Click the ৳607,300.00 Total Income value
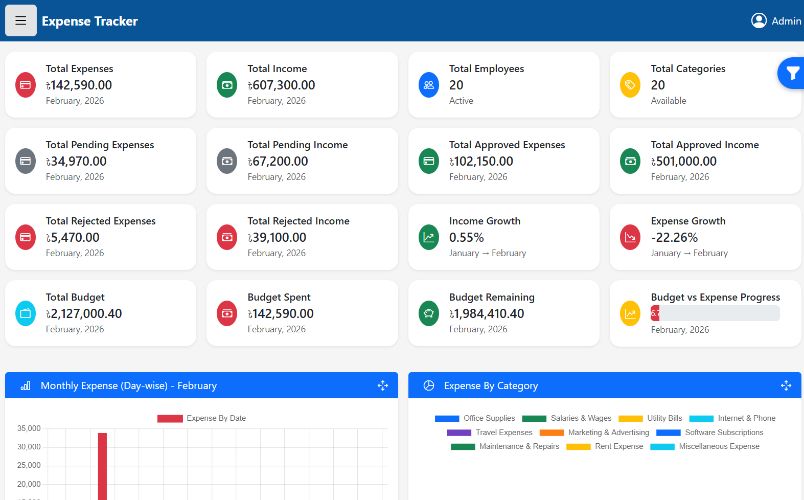 click(281, 85)
